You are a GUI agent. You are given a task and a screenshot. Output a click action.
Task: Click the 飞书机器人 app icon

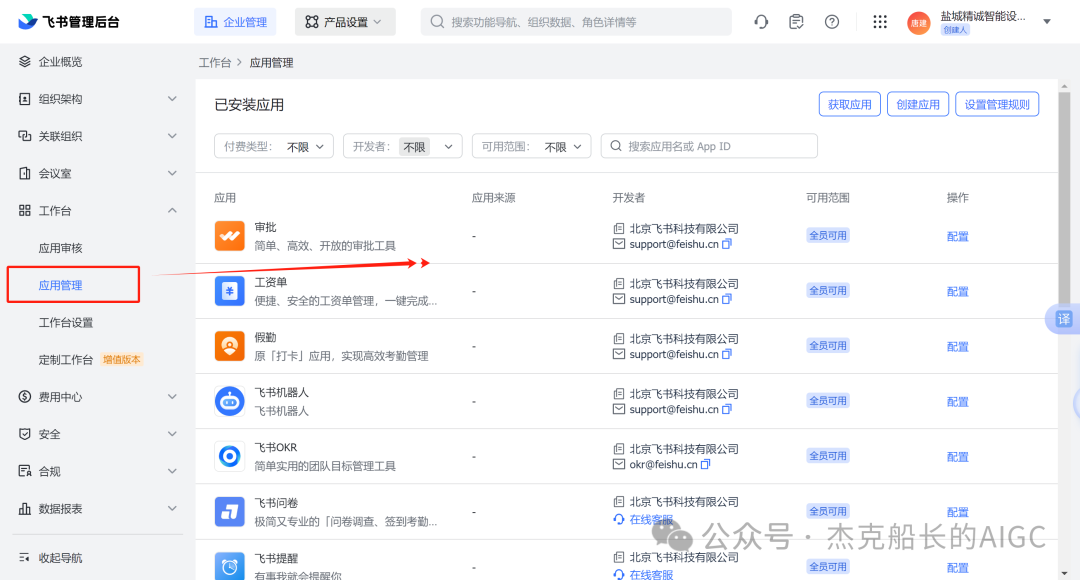tap(229, 402)
